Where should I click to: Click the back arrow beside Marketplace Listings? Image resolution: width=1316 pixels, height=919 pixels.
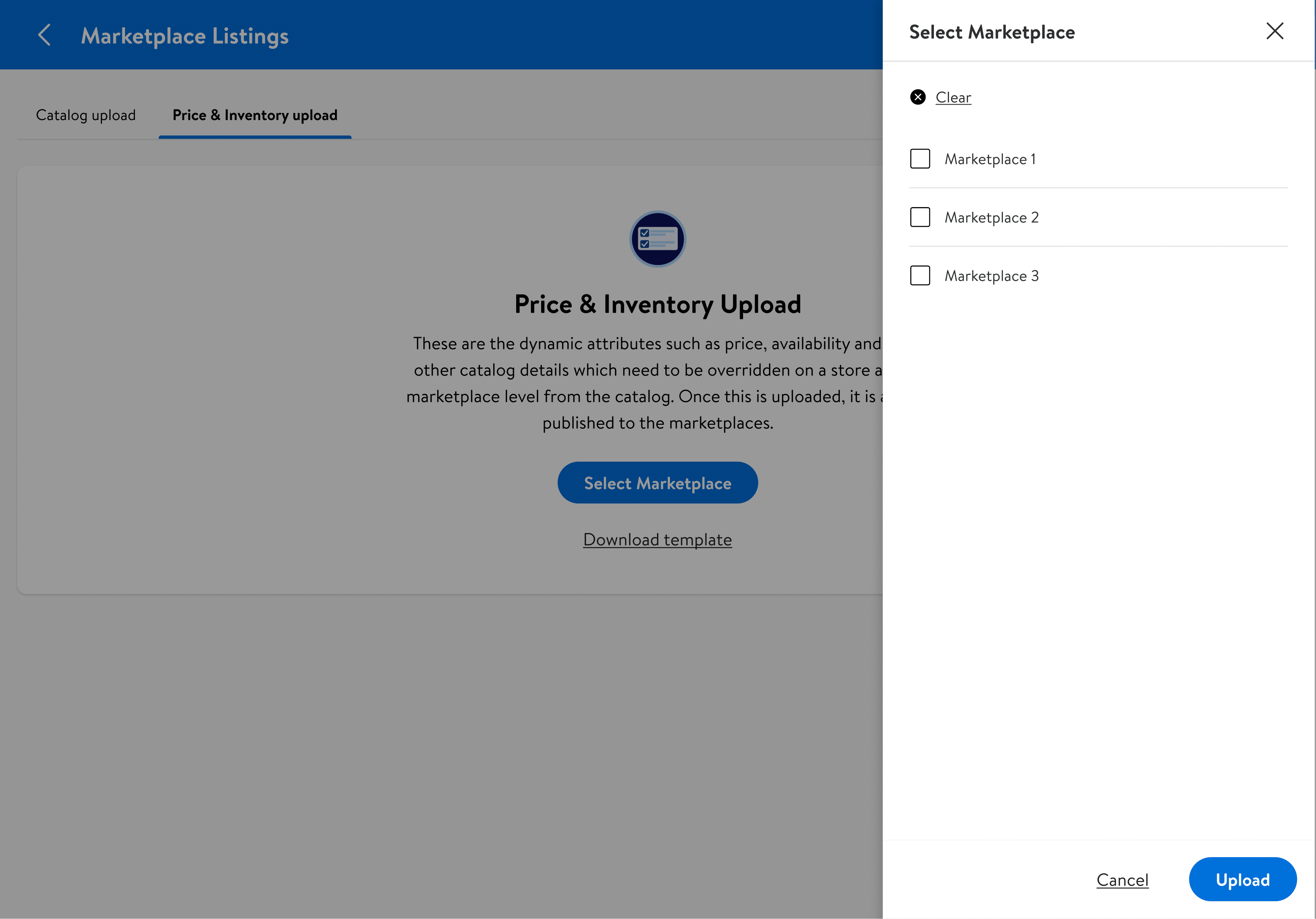click(45, 35)
